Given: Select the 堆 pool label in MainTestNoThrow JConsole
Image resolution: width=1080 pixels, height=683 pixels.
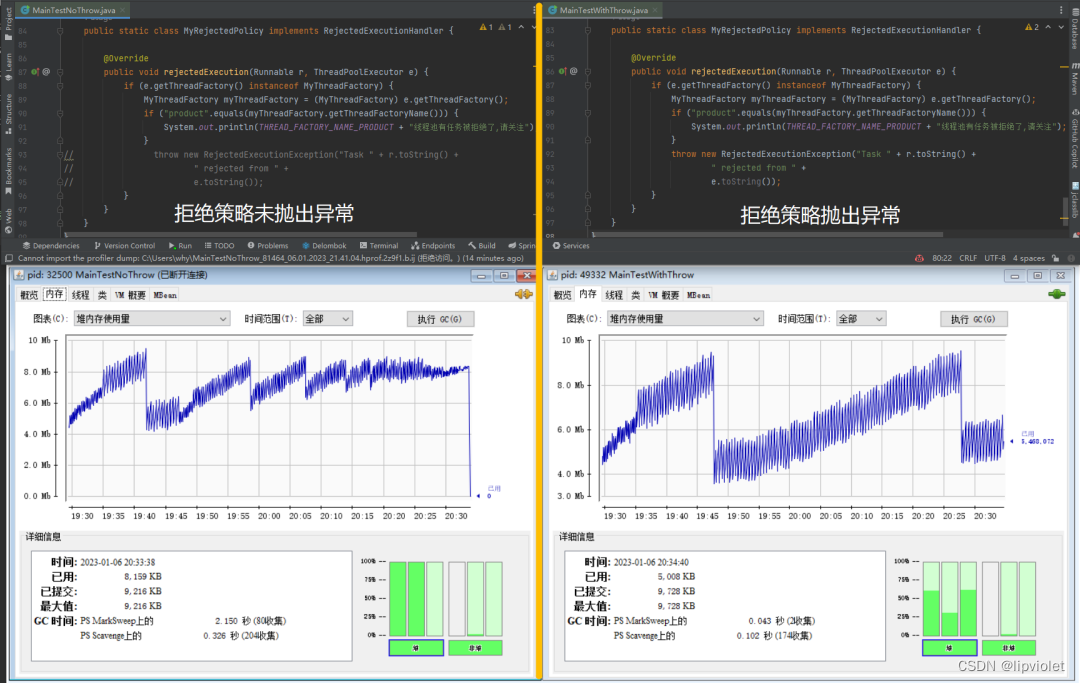Looking at the screenshot, I should coord(416,648).
